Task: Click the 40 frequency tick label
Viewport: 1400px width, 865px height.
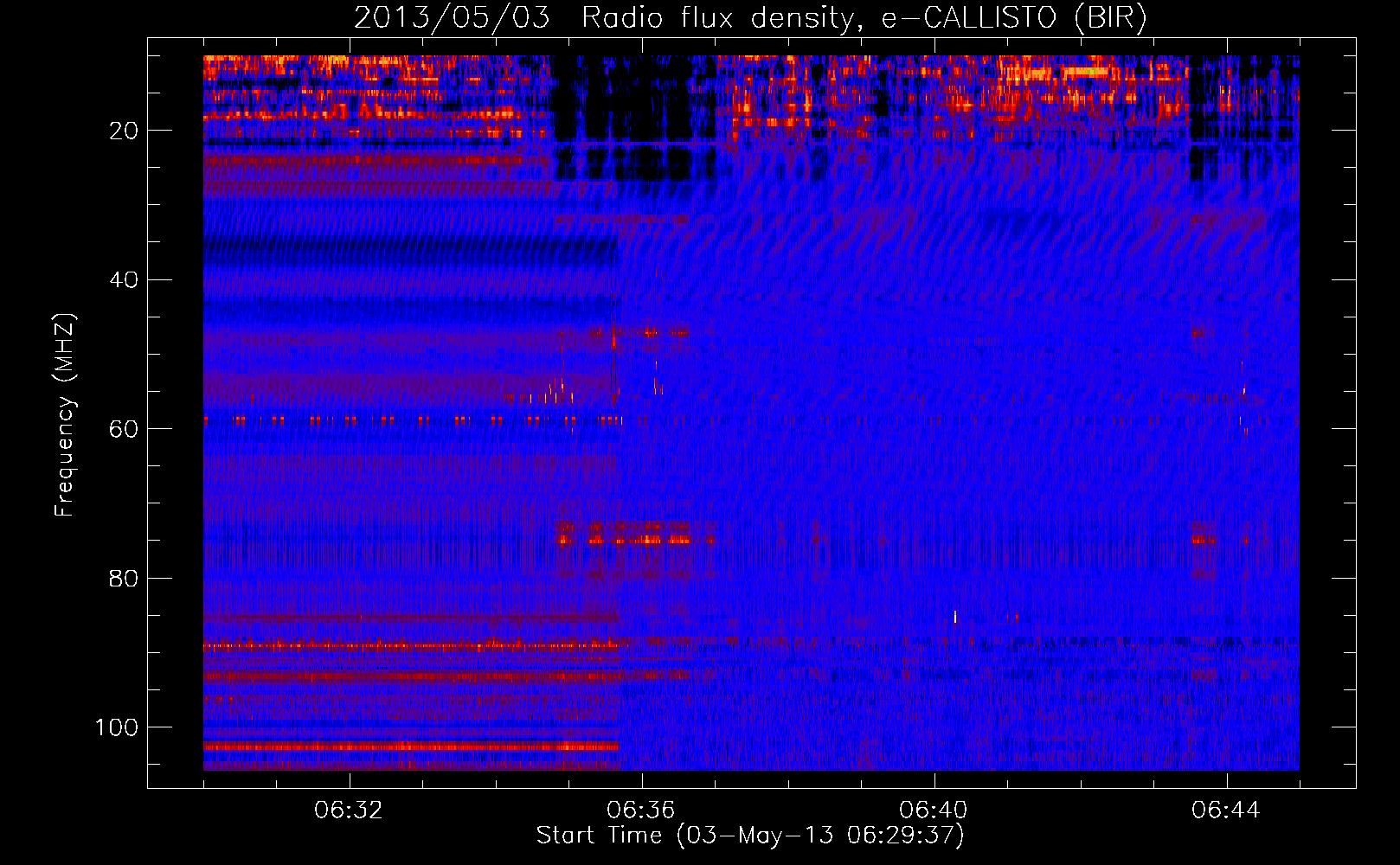Action: pos(124,280)
